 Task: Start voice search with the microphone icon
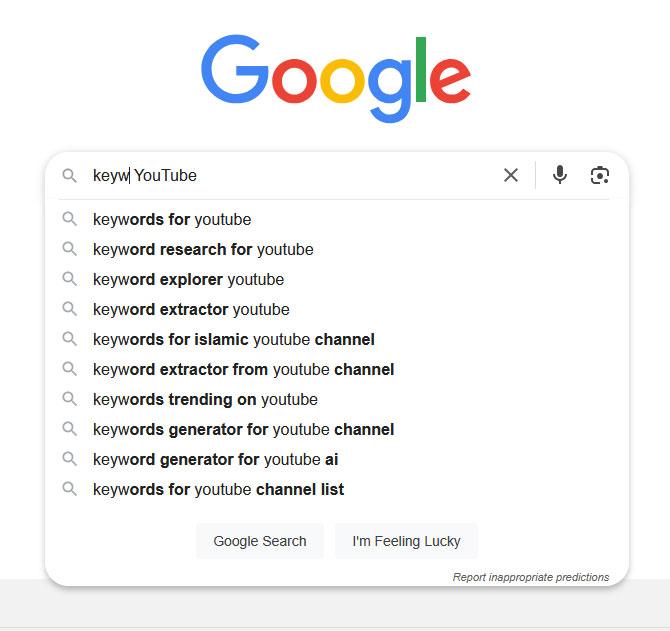point(559,175)
